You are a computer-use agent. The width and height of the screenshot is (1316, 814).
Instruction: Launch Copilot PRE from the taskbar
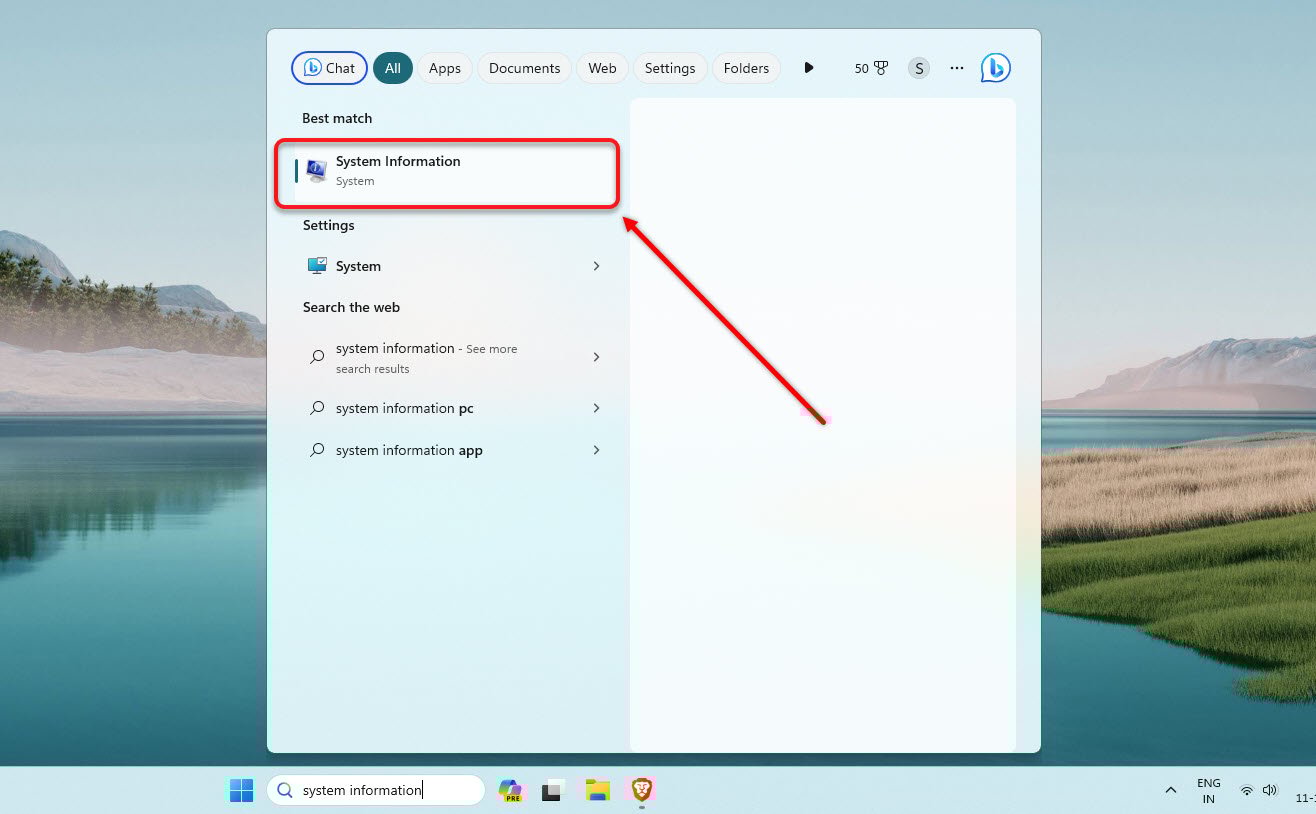[x=510, y=790]
